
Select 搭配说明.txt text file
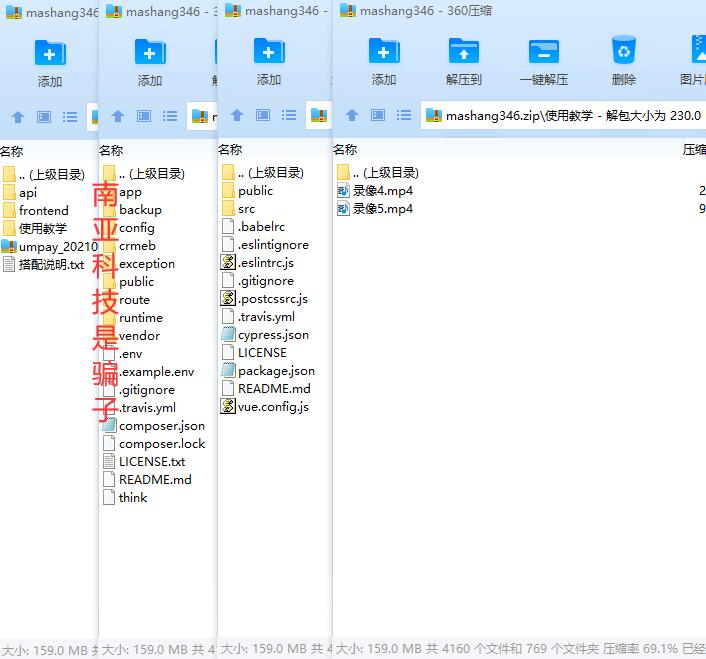[50, 265]
